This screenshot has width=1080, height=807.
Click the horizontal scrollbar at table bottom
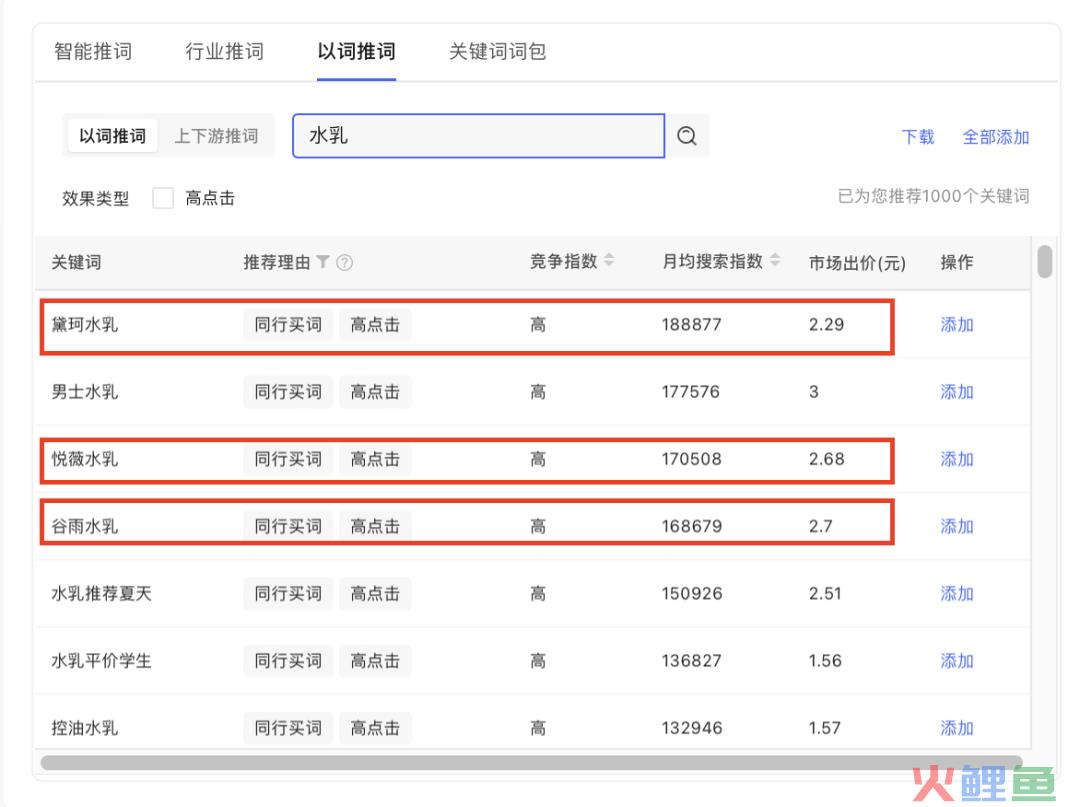531,762
